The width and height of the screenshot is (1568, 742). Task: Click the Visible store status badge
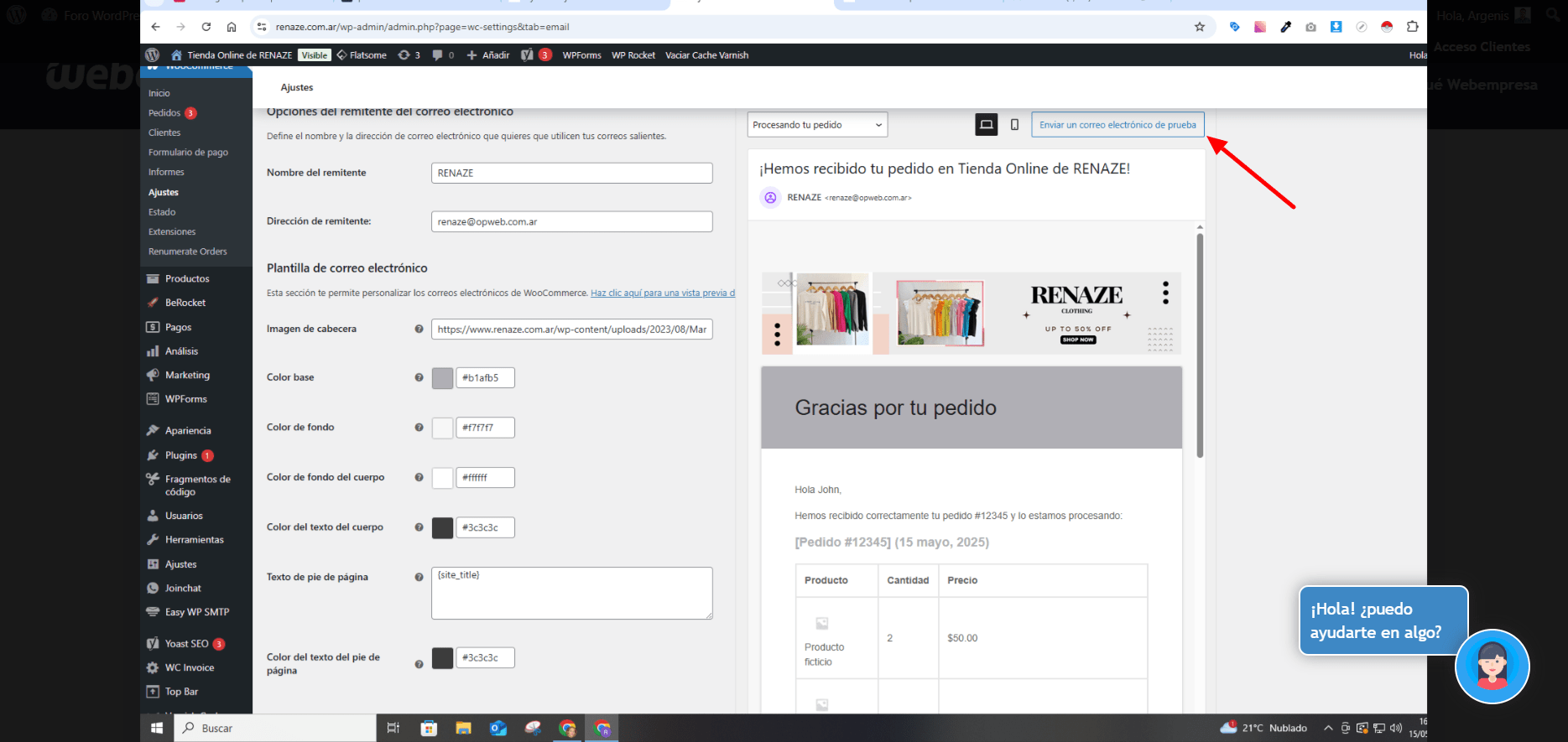(x=315, y=55)
